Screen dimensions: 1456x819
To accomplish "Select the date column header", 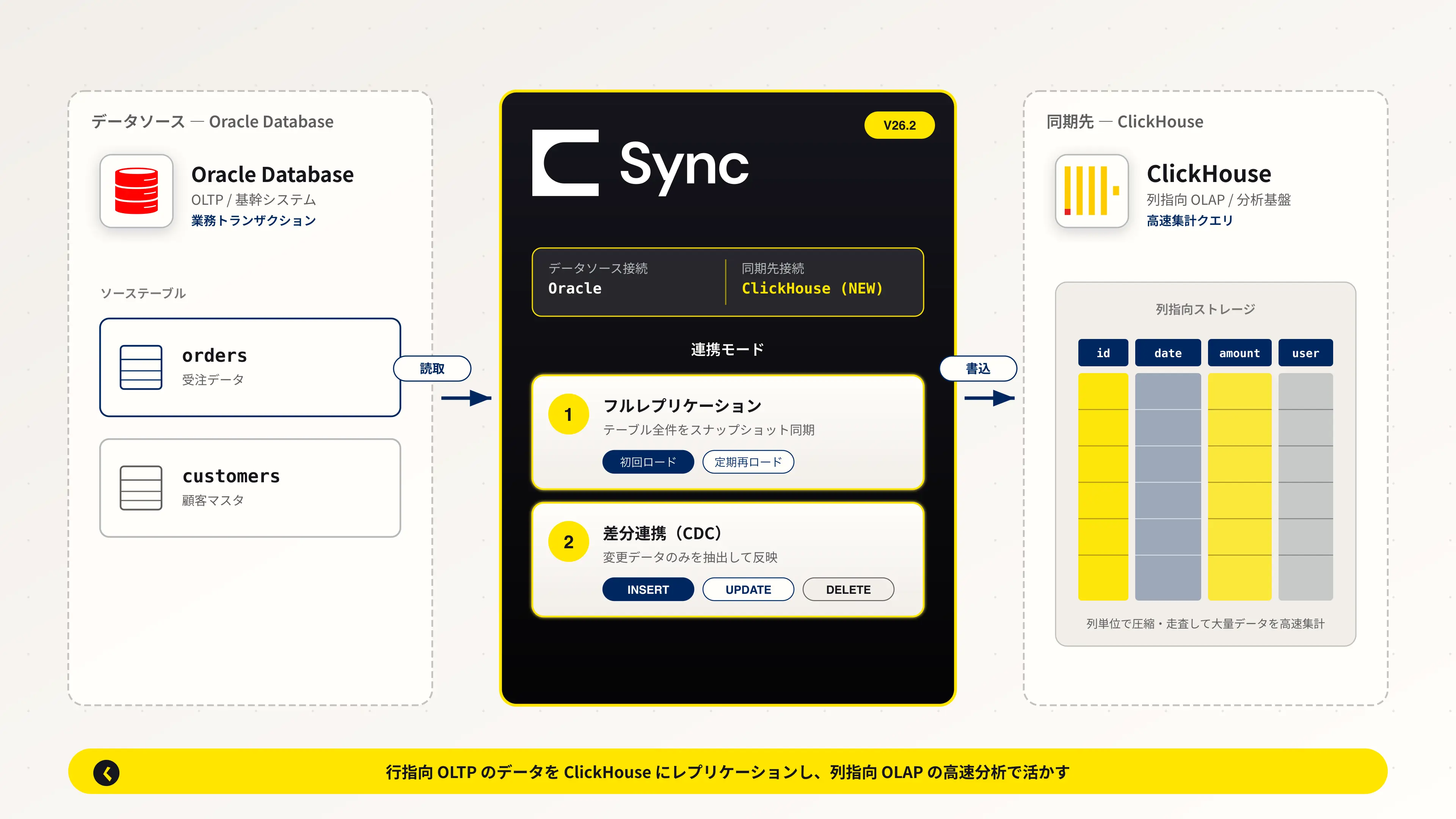I will 1168,353.
